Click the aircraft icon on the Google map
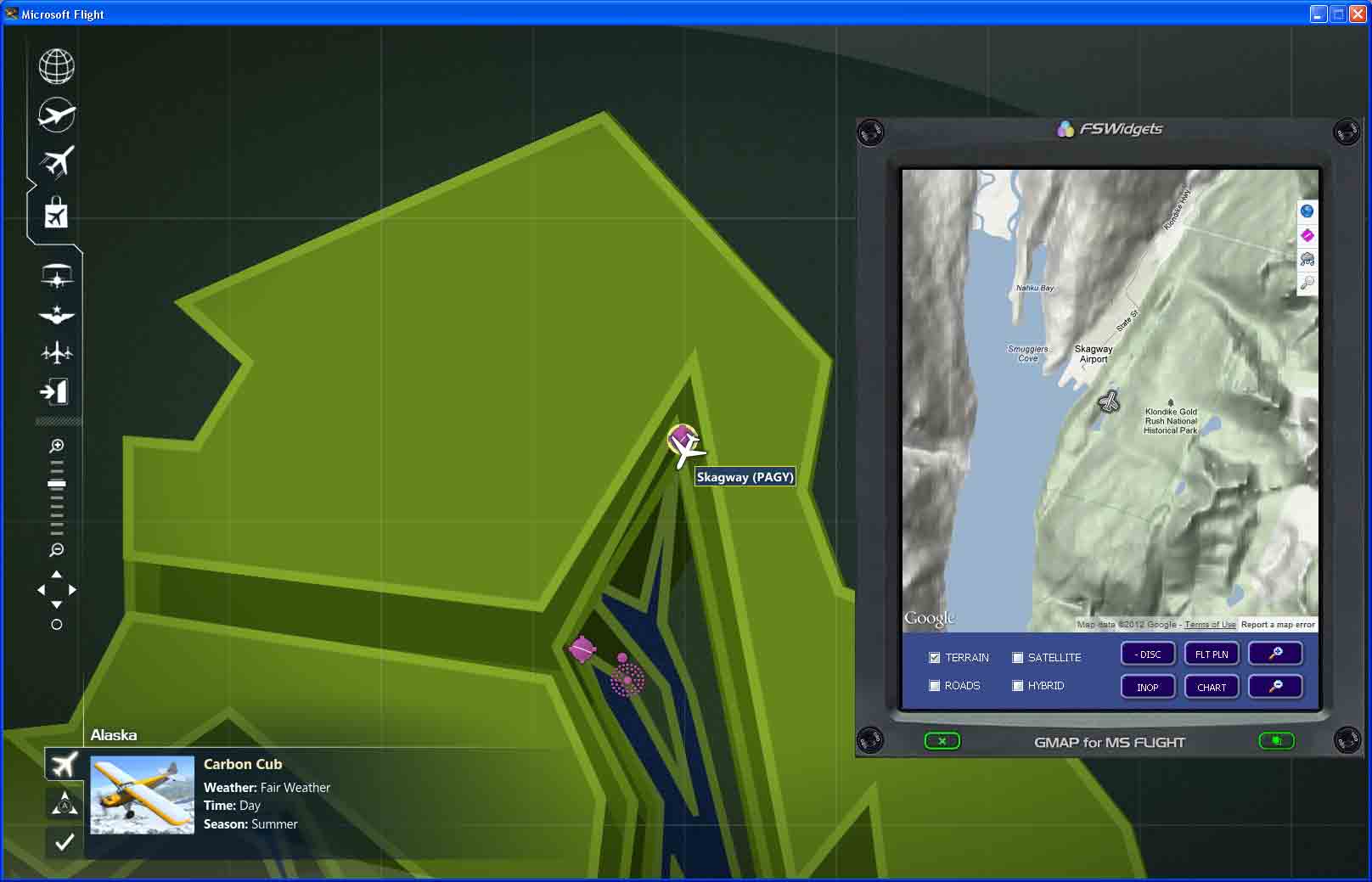 tap(1109, 401)
